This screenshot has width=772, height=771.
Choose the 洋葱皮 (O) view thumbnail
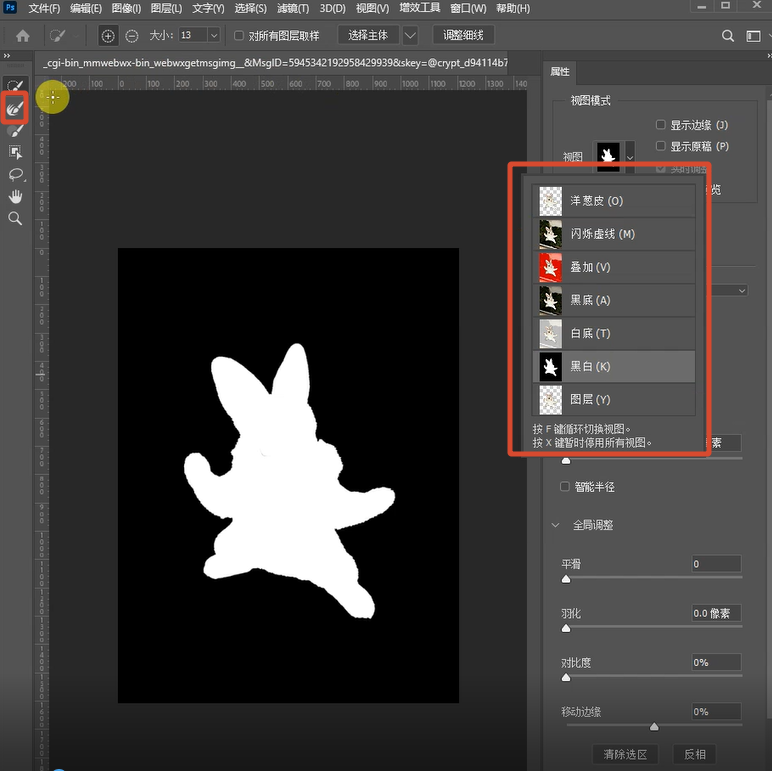[x=550, y=201]
